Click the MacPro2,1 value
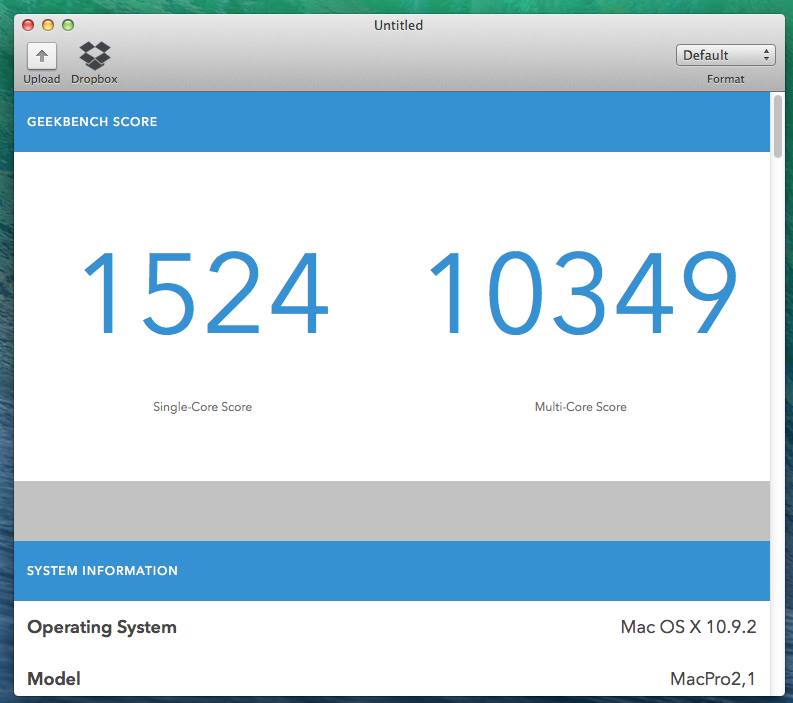Image resolution: width=793 pixels, height=703 pixels. tap(713, 679)
